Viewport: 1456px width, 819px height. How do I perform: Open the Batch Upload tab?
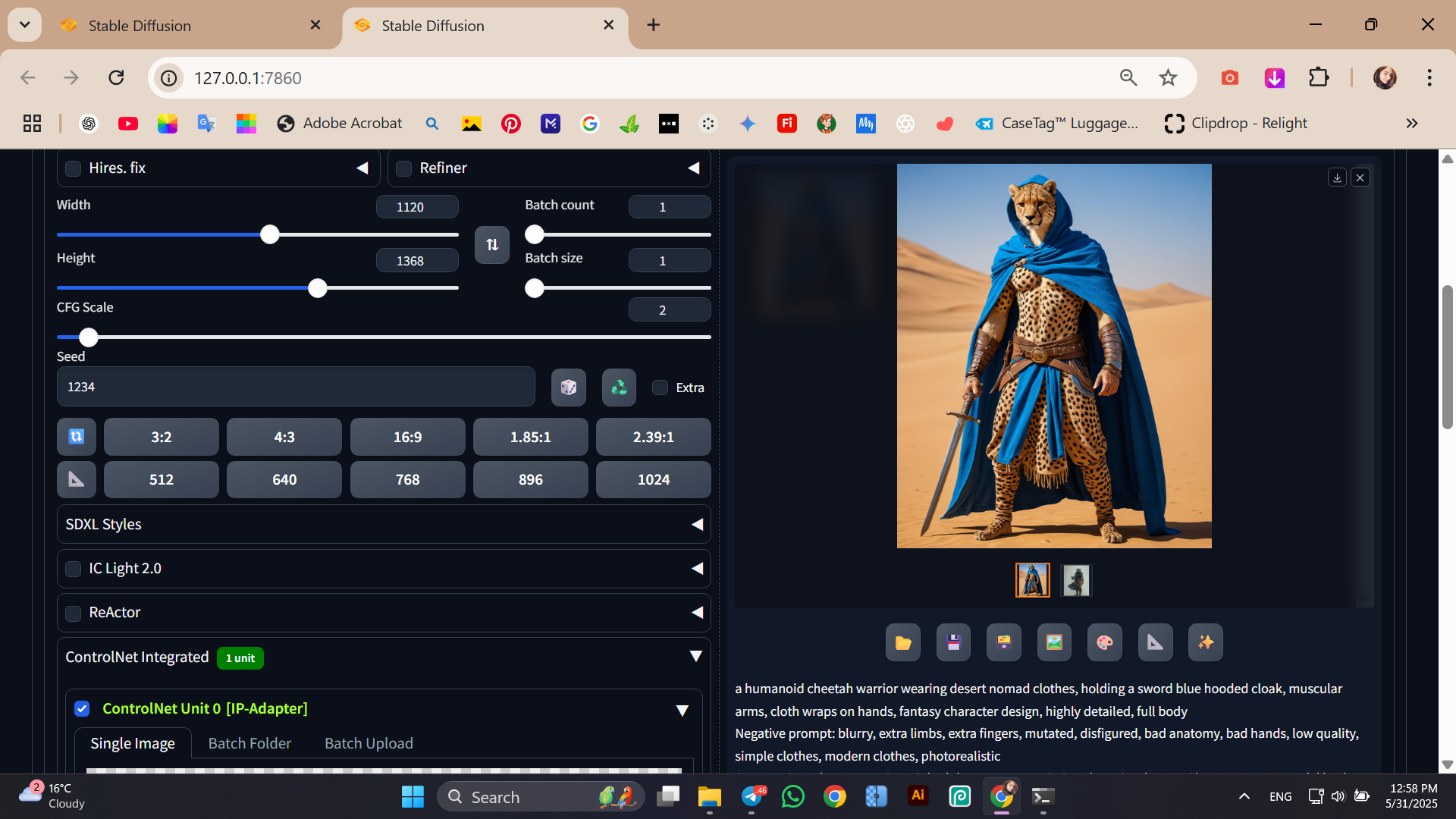pyautogui.click(x=369, y=743)
